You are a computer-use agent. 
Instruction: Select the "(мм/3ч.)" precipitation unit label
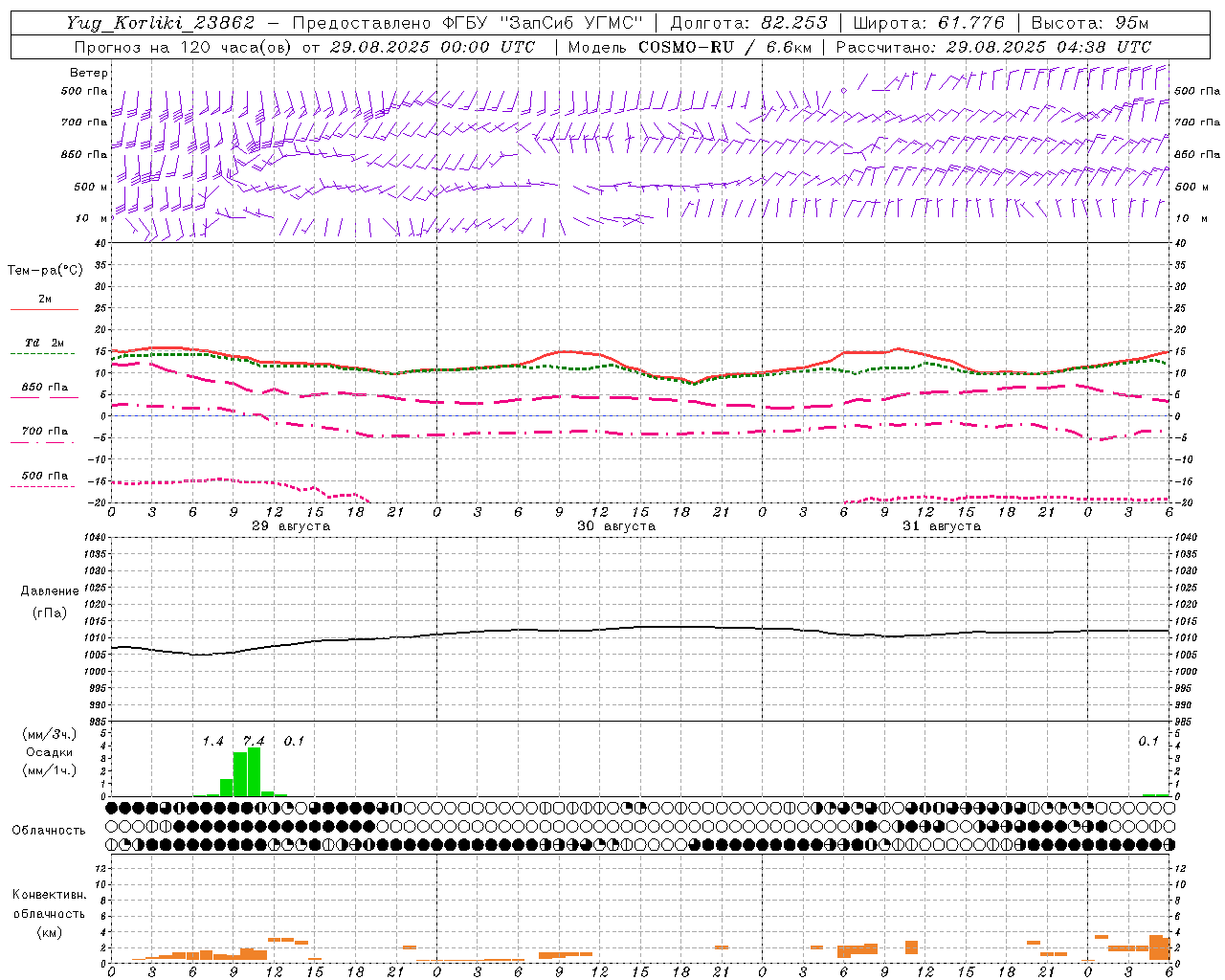(49, 734)
